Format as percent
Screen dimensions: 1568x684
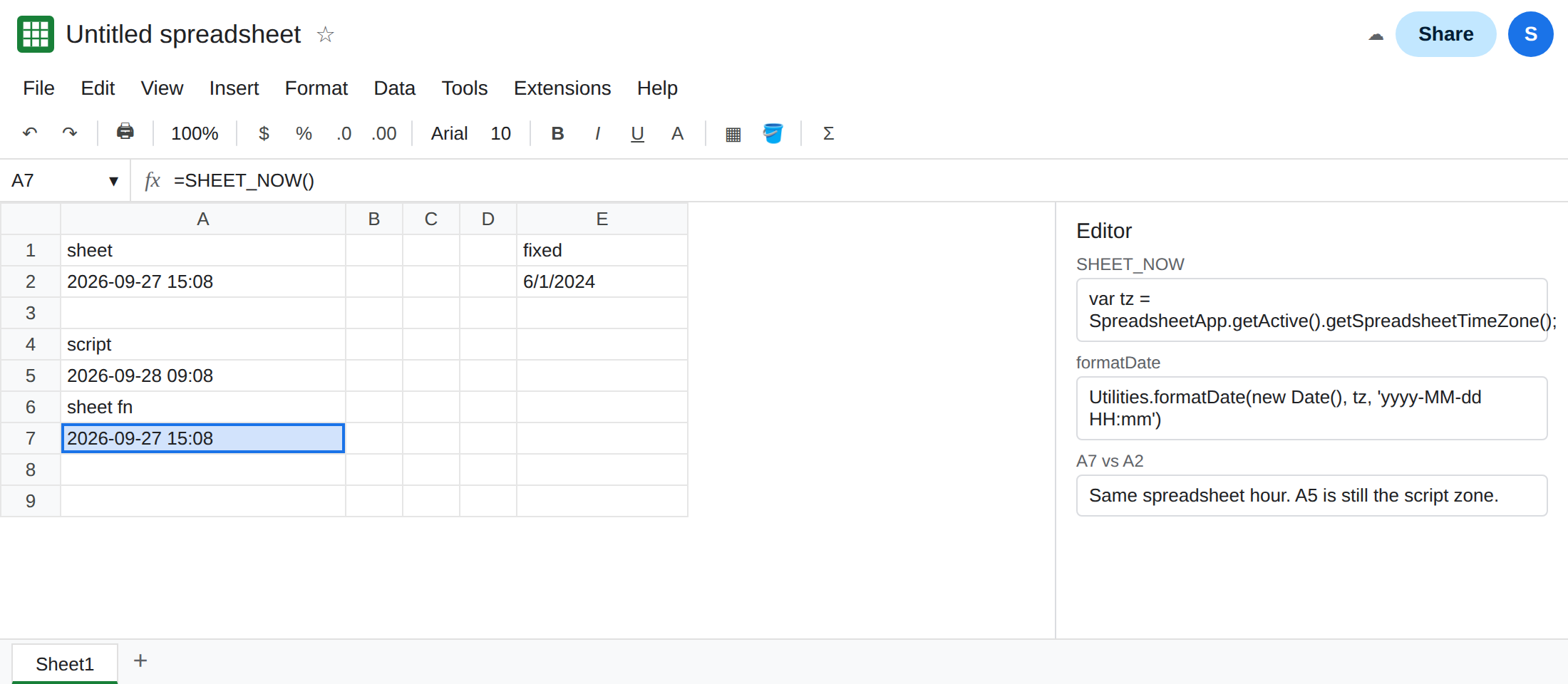coord(304,133)
